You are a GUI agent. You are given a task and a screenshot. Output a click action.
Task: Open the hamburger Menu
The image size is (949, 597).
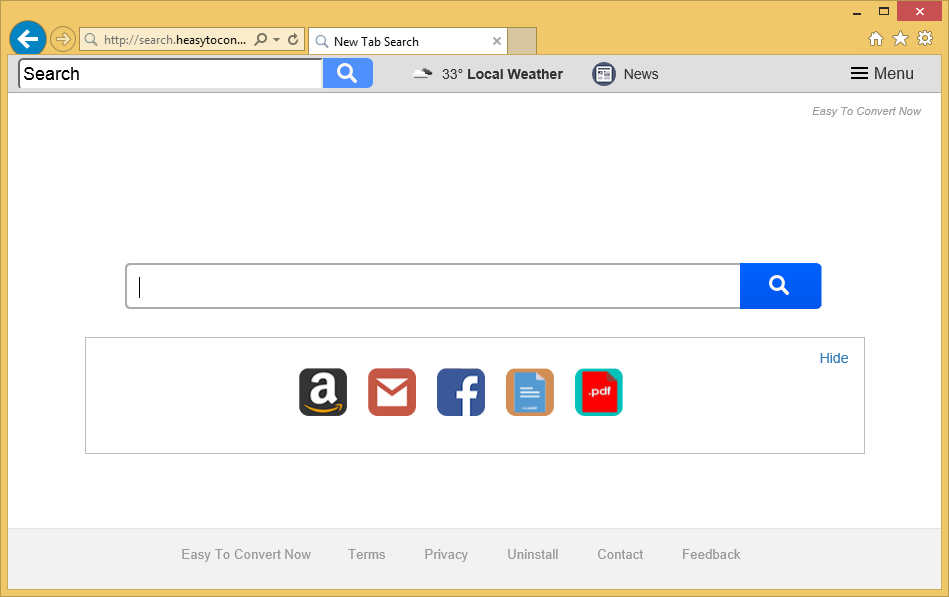[882, 74]
